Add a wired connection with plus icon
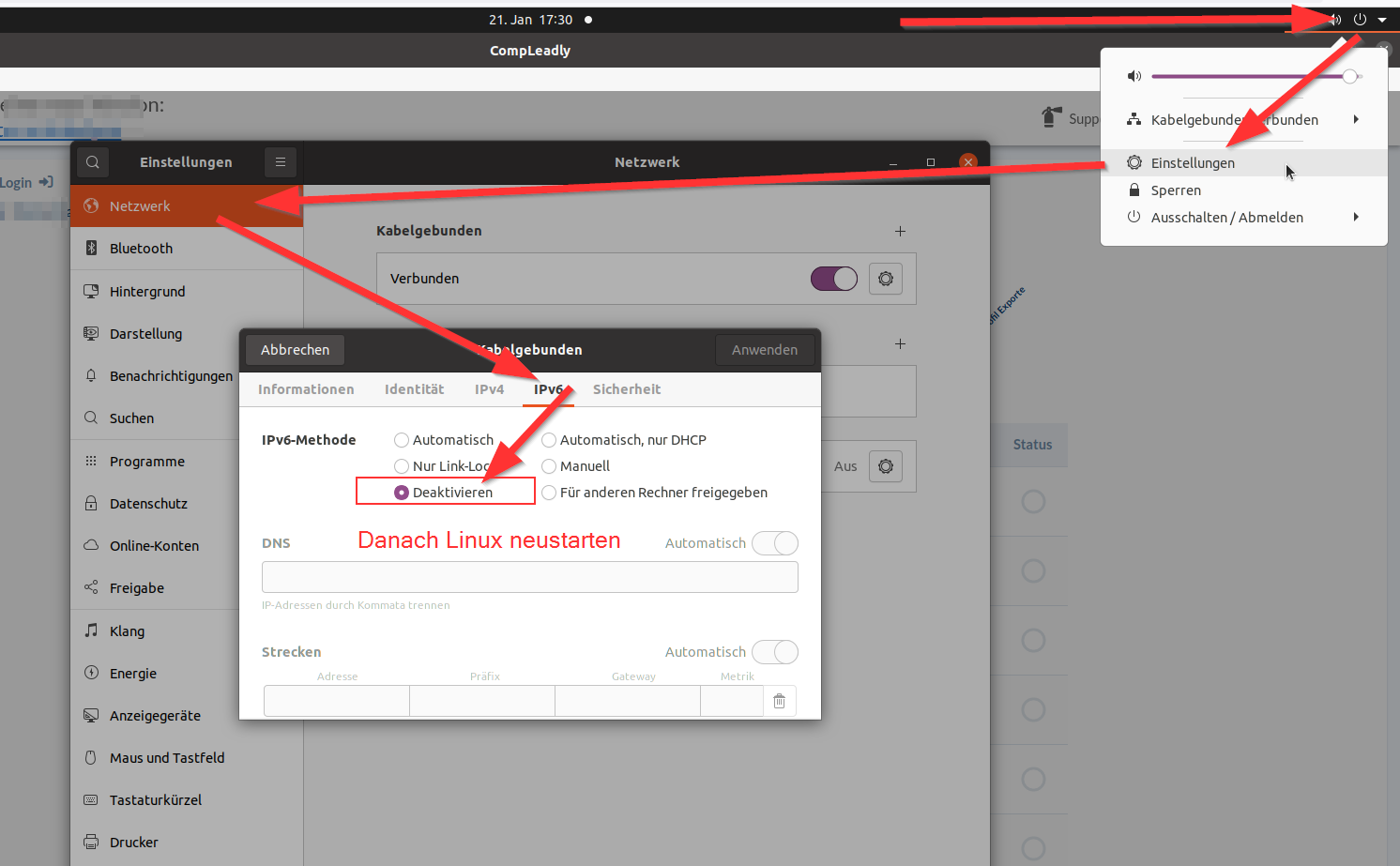Viewport: 1400px width, 866px height. point(900,231)
